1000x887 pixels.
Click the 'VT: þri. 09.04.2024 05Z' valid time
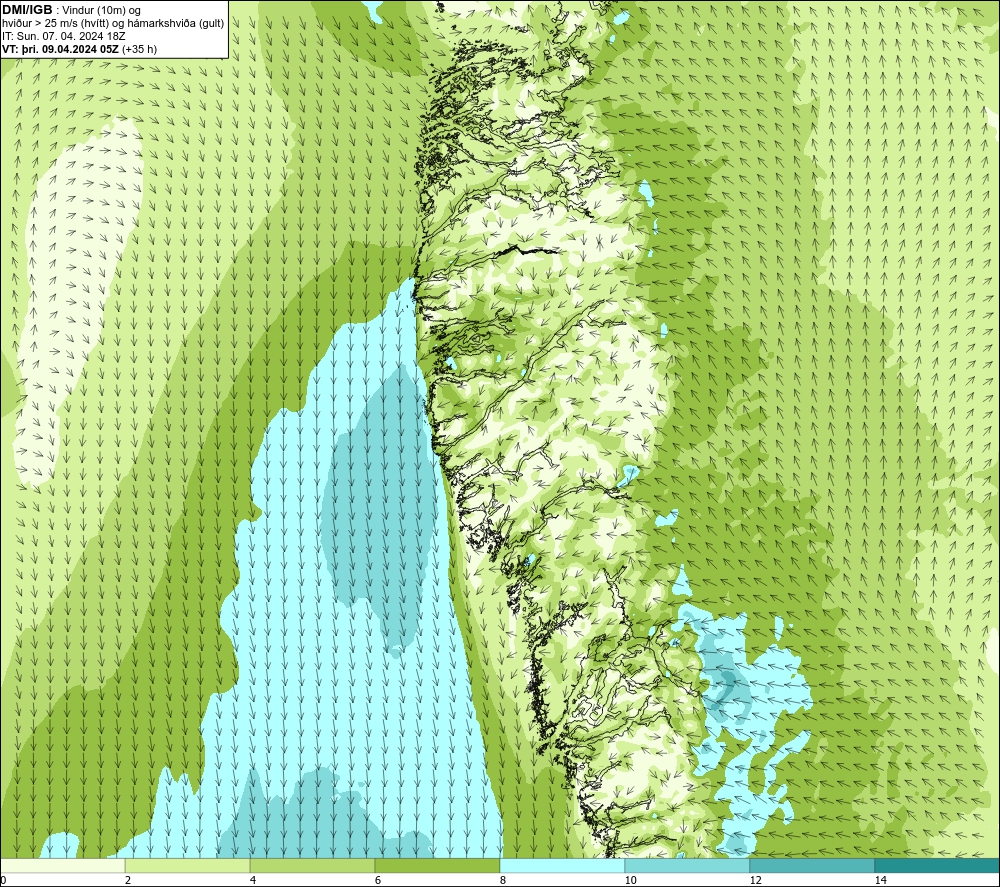click(61, 49)
